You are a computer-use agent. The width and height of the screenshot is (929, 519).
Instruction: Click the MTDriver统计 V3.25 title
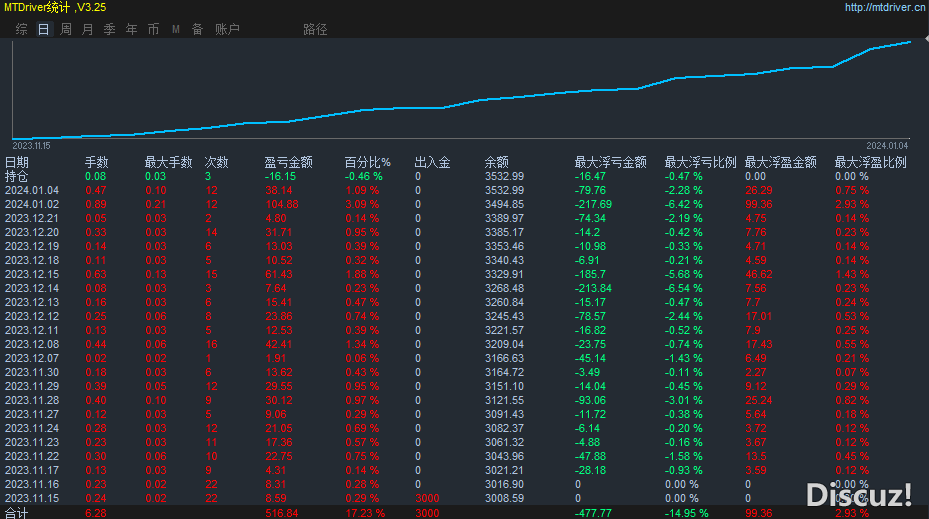pyautogui.click(x=55, y=8)
